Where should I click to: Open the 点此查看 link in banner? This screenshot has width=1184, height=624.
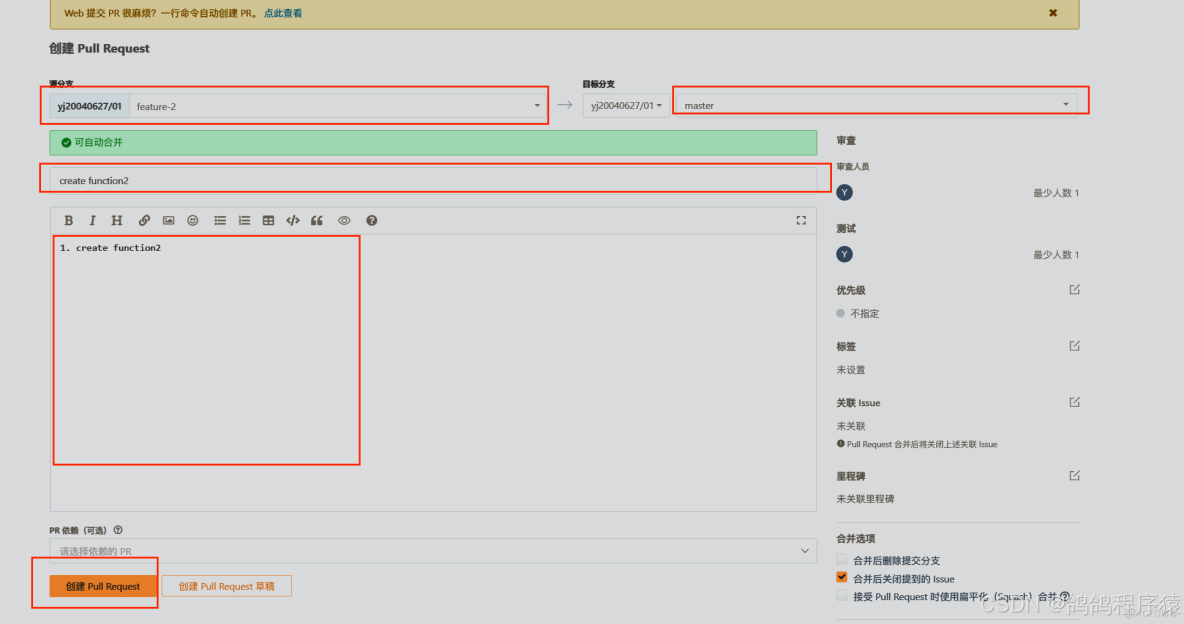283,13
